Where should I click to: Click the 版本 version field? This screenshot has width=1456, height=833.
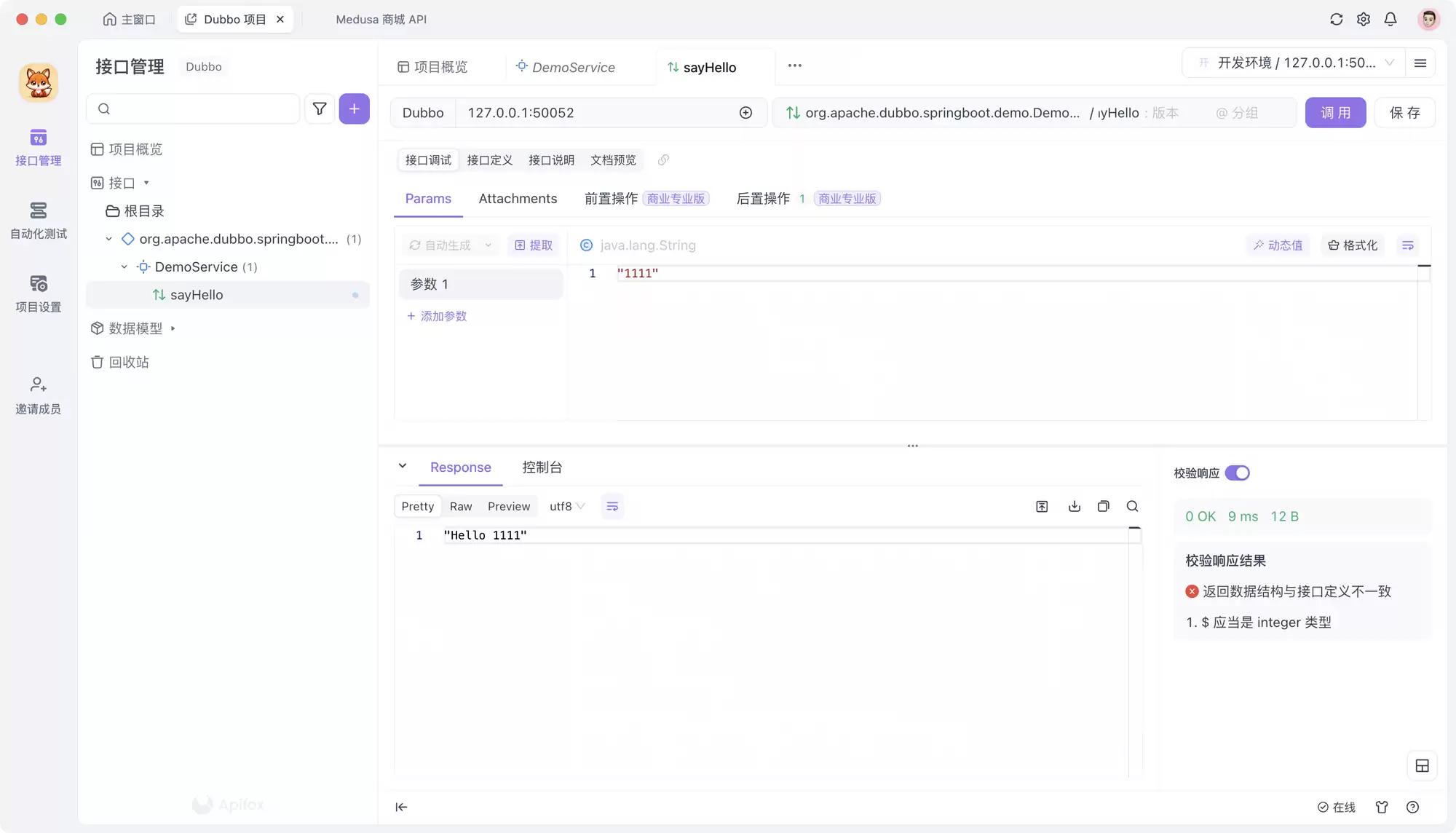(1166, 113)
